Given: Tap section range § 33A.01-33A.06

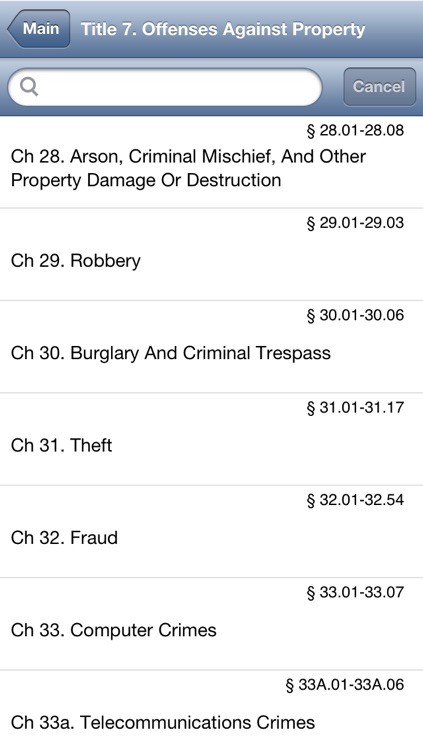Looking at the screenshot, I should point(345,684).
